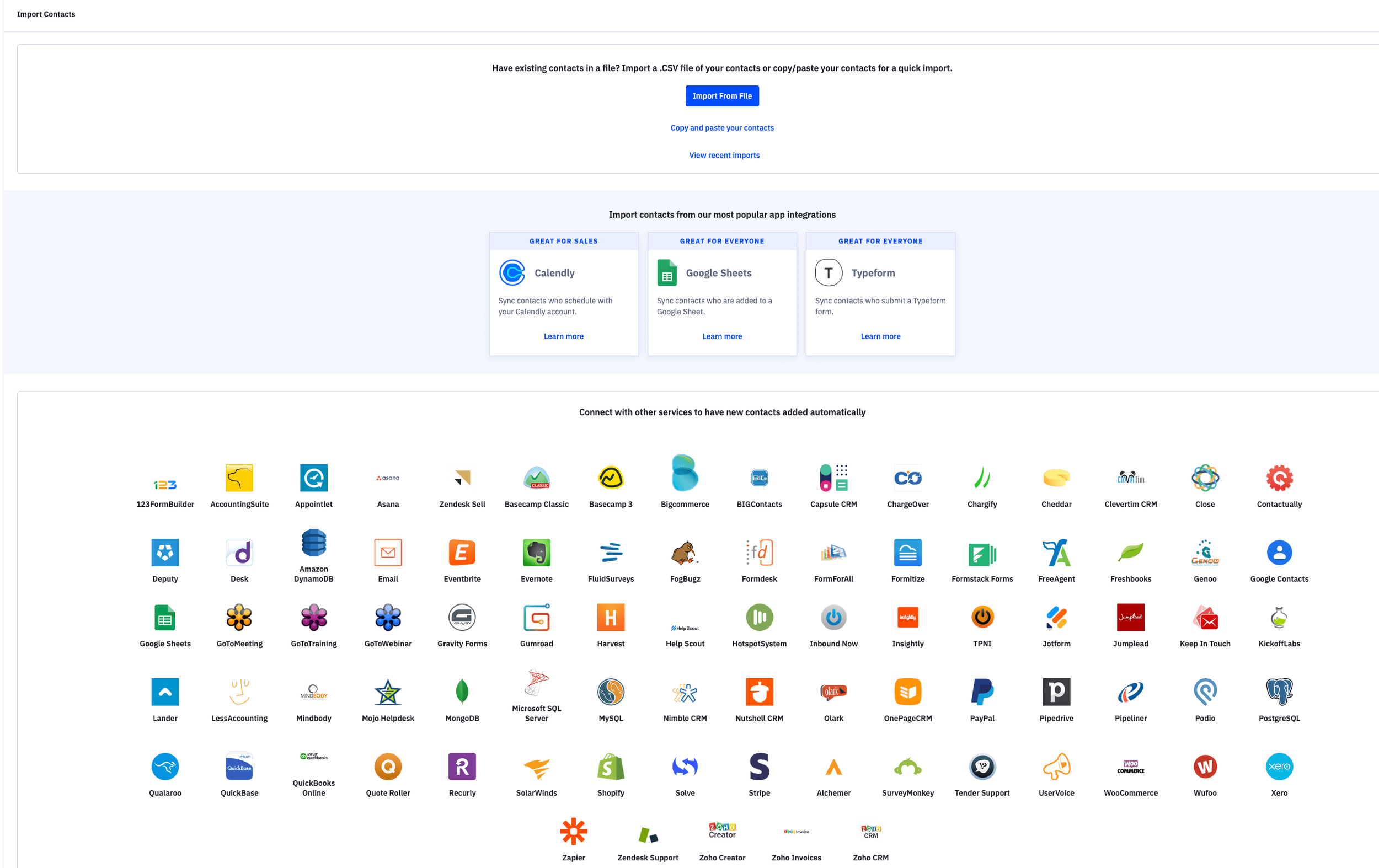
Task: Choose the Email envelope icon
Action: 388,552
